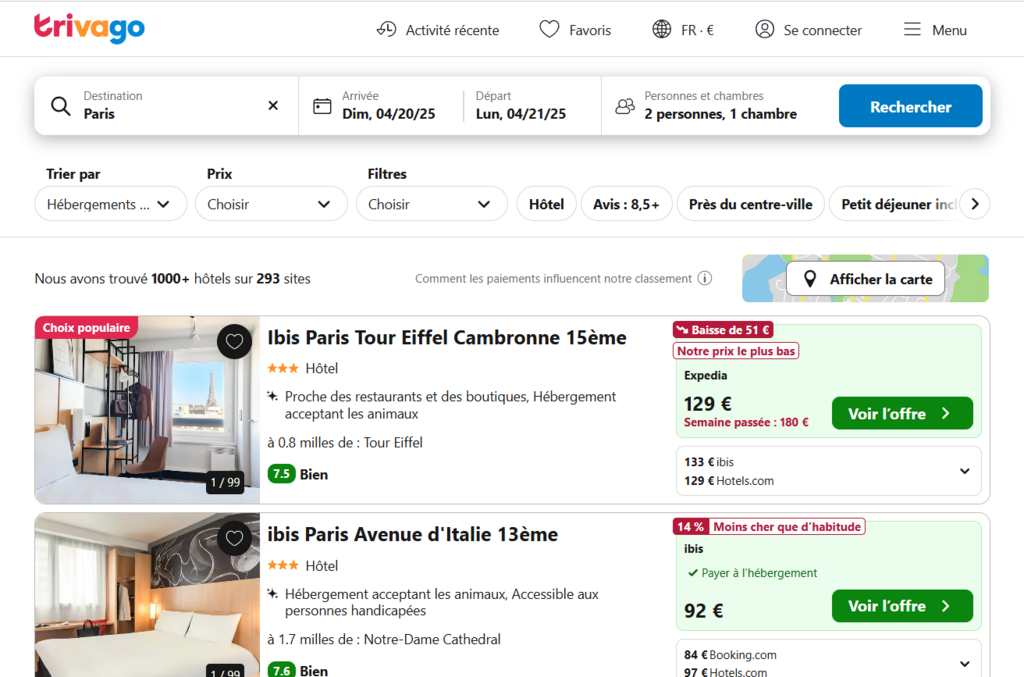Screen dimensions: 1024x677
Task: Favorite the Ibis Paris Tour Eiffel hotel
Action: coord(234,341)
